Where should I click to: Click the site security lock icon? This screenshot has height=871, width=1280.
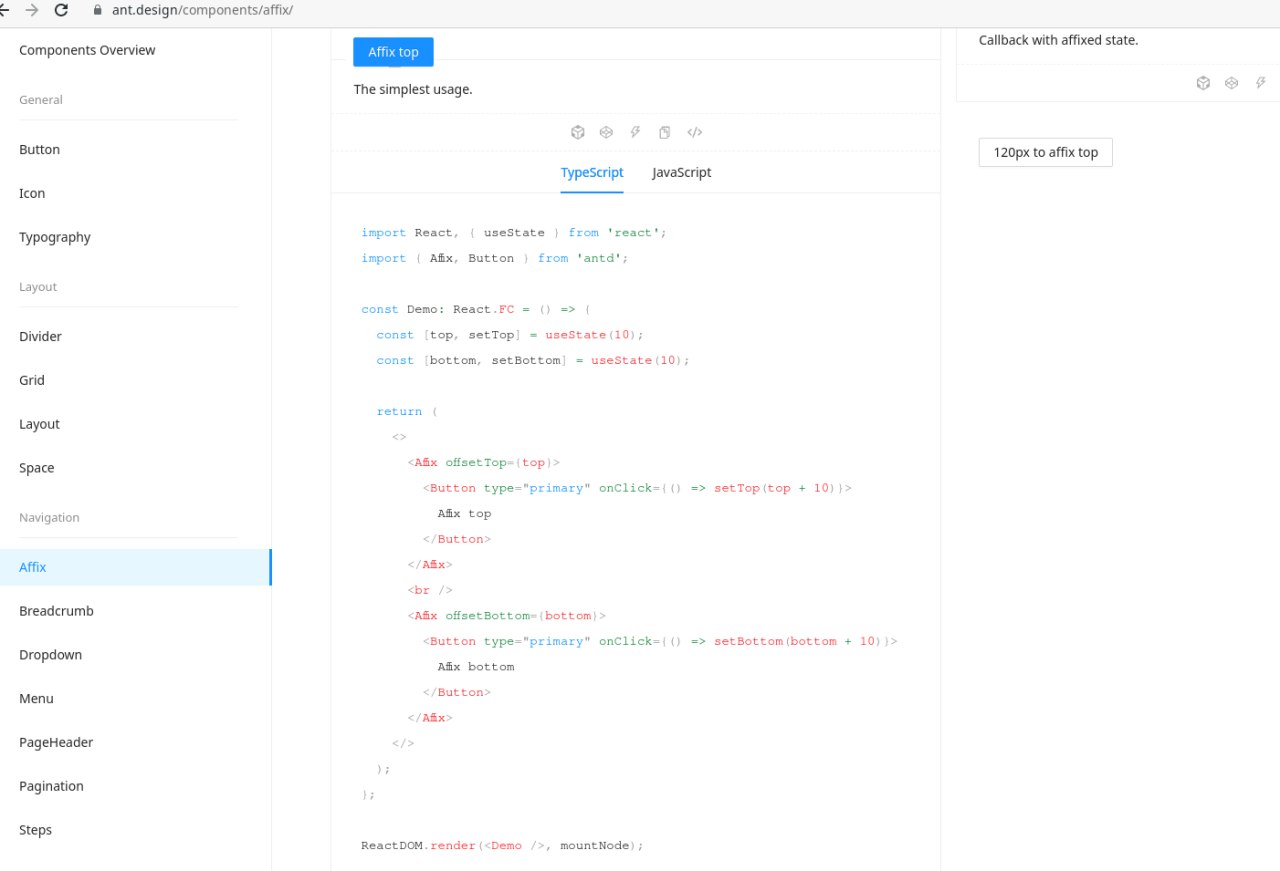97,10
